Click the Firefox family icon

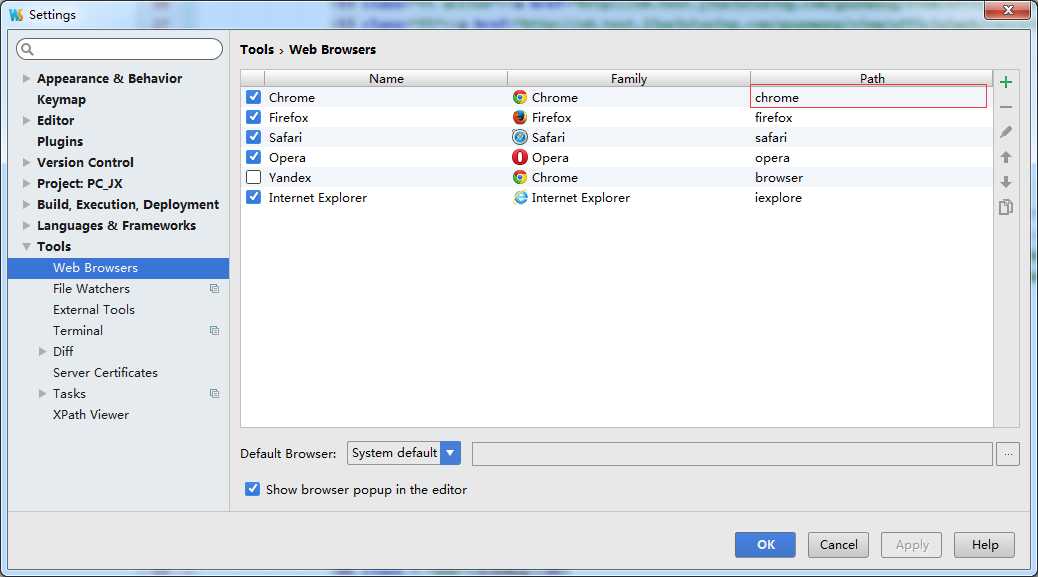pyautogui.click(x=520, y=117)
